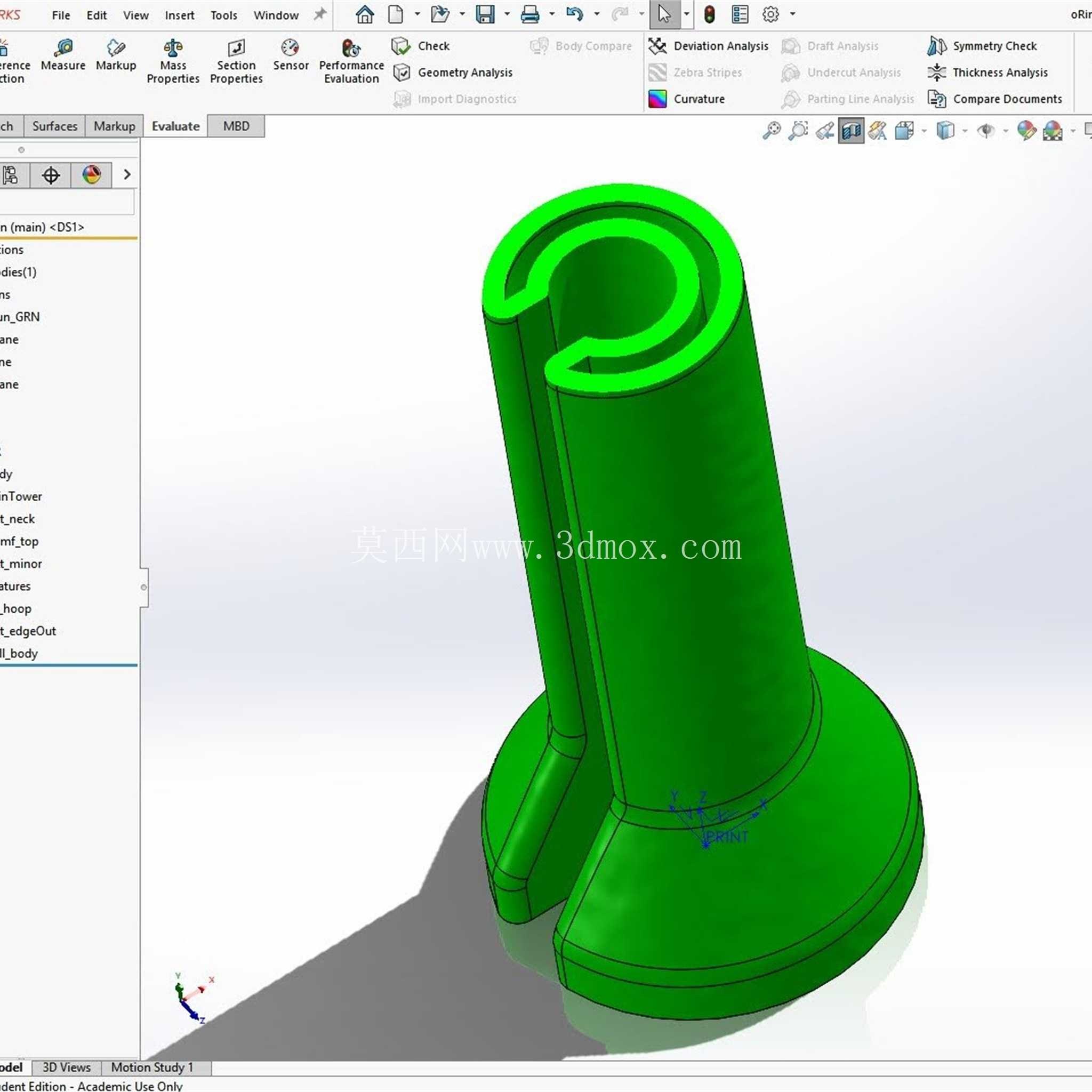Image resolution: width=1092 pixels, height=1092 pixels.
Task: Activate Zoom to Area
Action: click(x=798, y=131)
